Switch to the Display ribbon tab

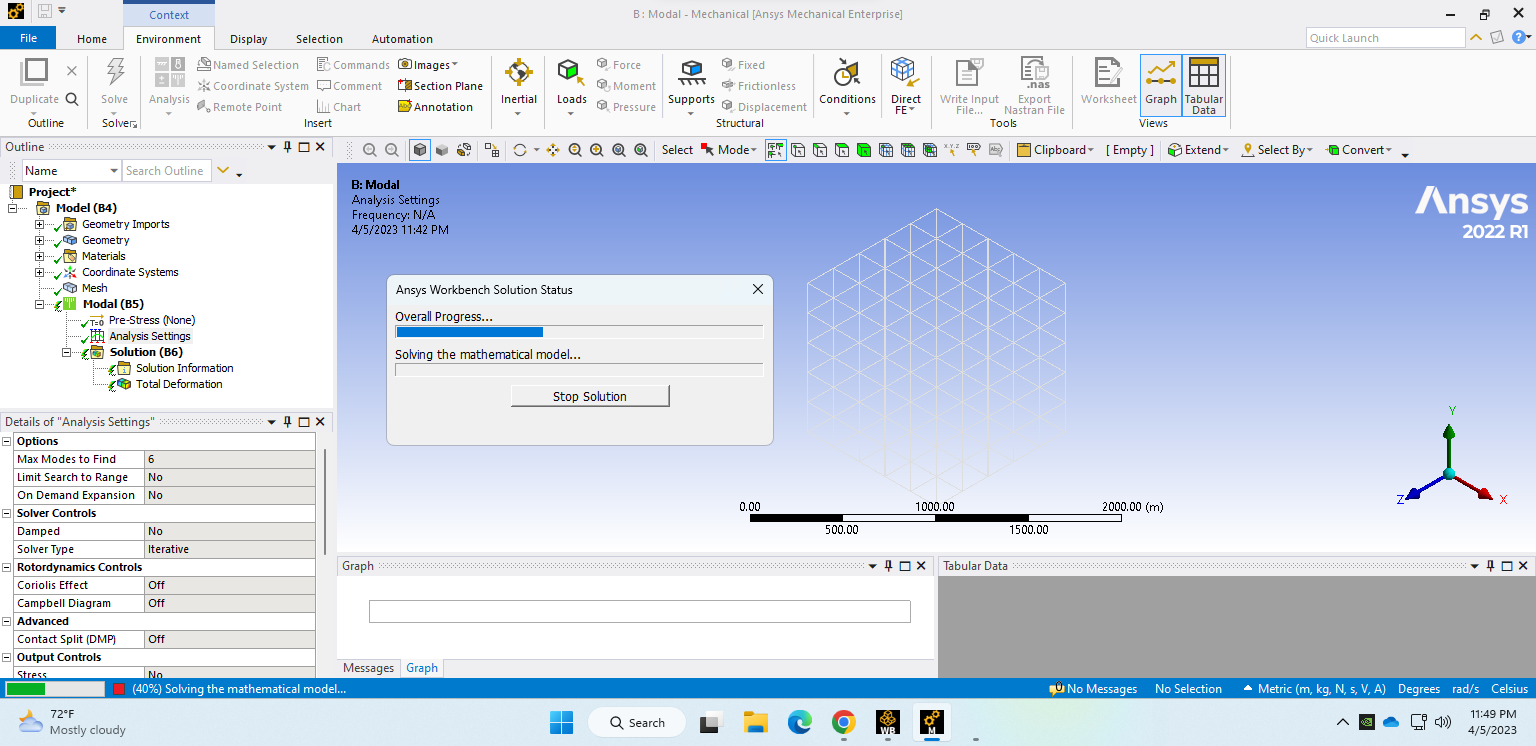click(248, 39)
